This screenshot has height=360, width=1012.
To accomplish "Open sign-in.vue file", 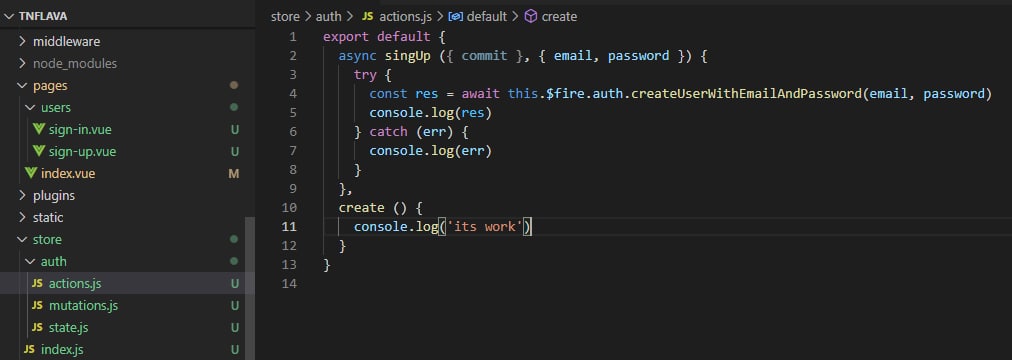I will click(80, 130).
